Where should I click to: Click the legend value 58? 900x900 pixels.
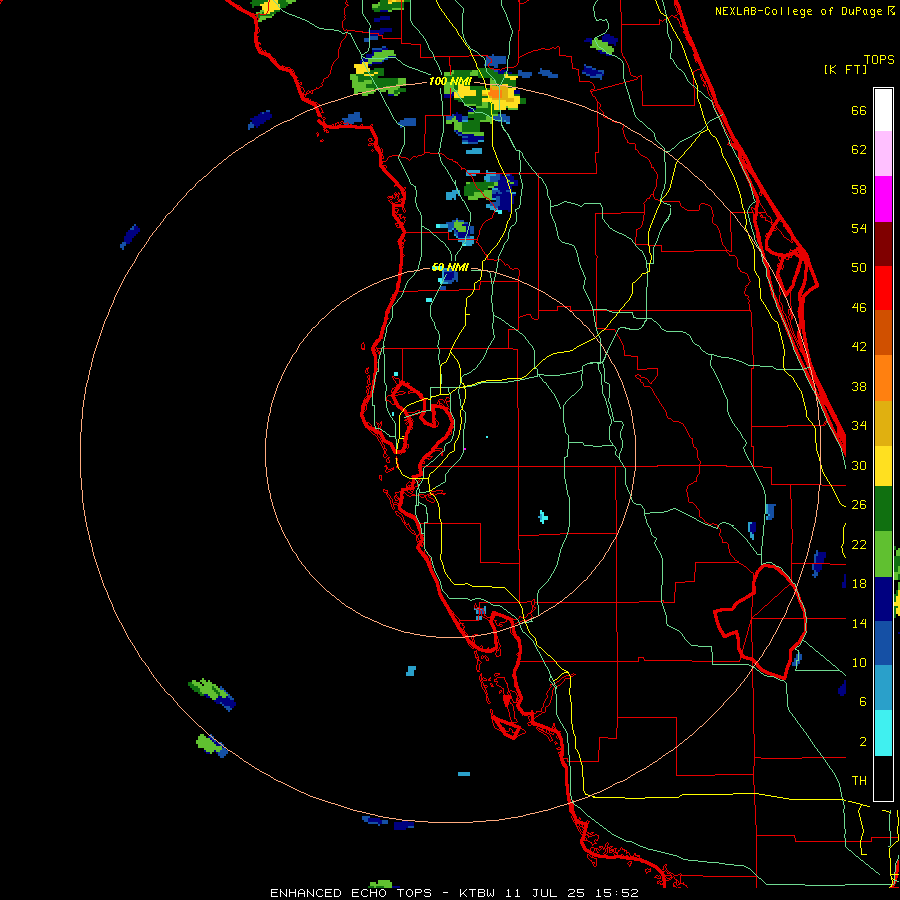coord(859,189)
